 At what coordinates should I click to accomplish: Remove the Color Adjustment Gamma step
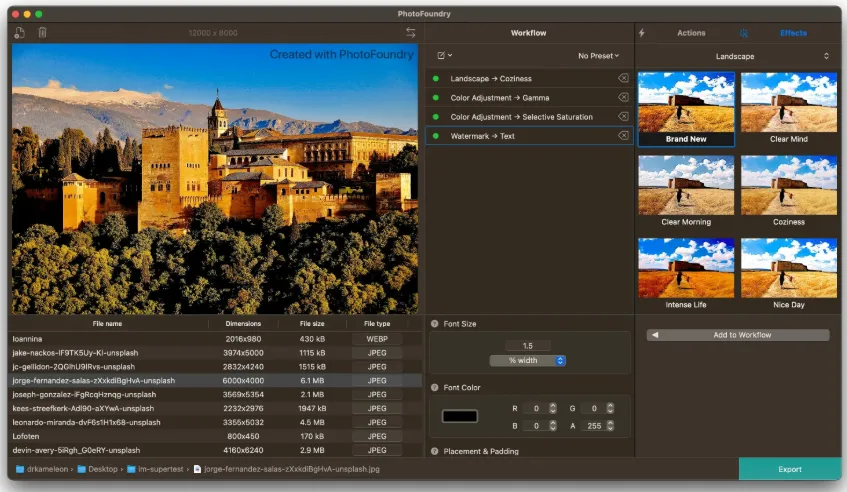pyautogui.click(x=623, y=98)
